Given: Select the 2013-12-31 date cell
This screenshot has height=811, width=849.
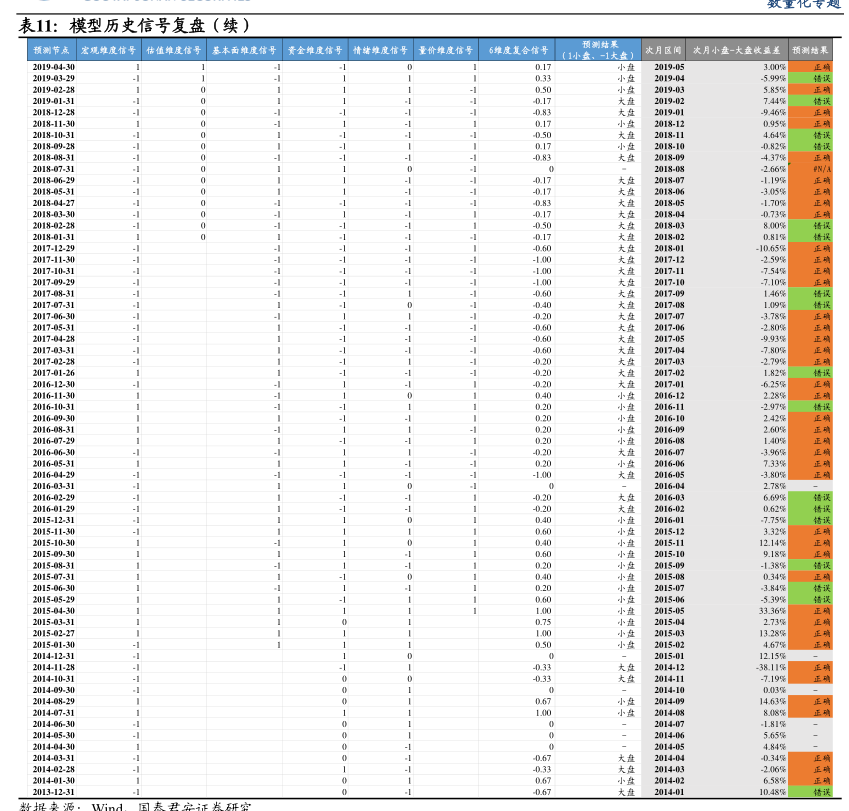Looking at the screenshot, I should point(53,792).
